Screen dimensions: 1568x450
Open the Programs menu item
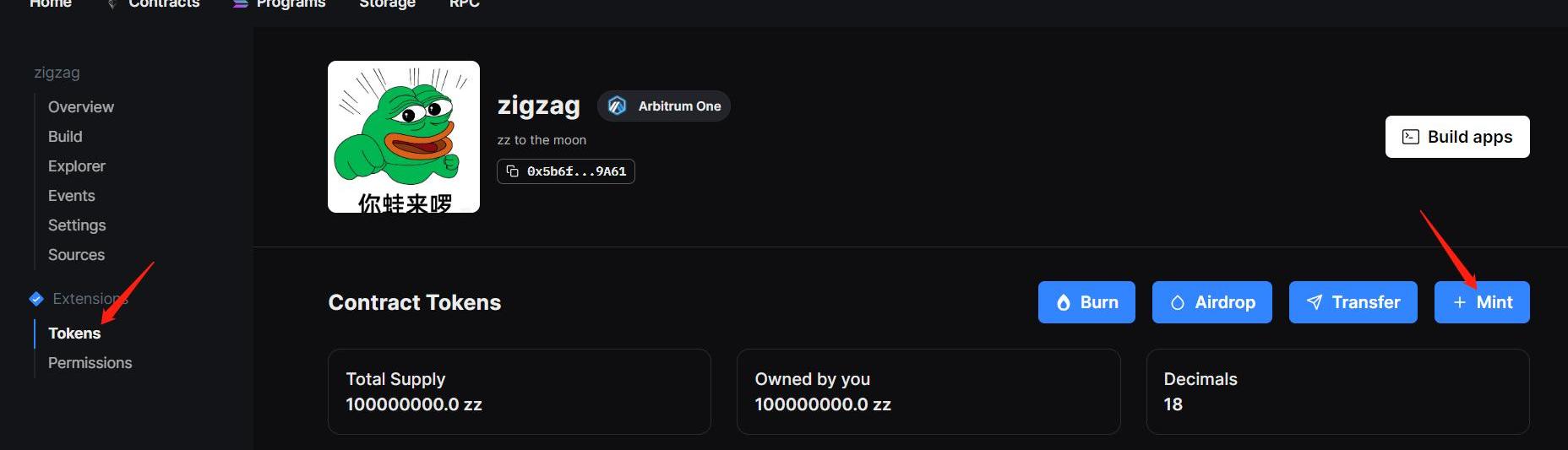pyautogui.click(x=290, y=4)
